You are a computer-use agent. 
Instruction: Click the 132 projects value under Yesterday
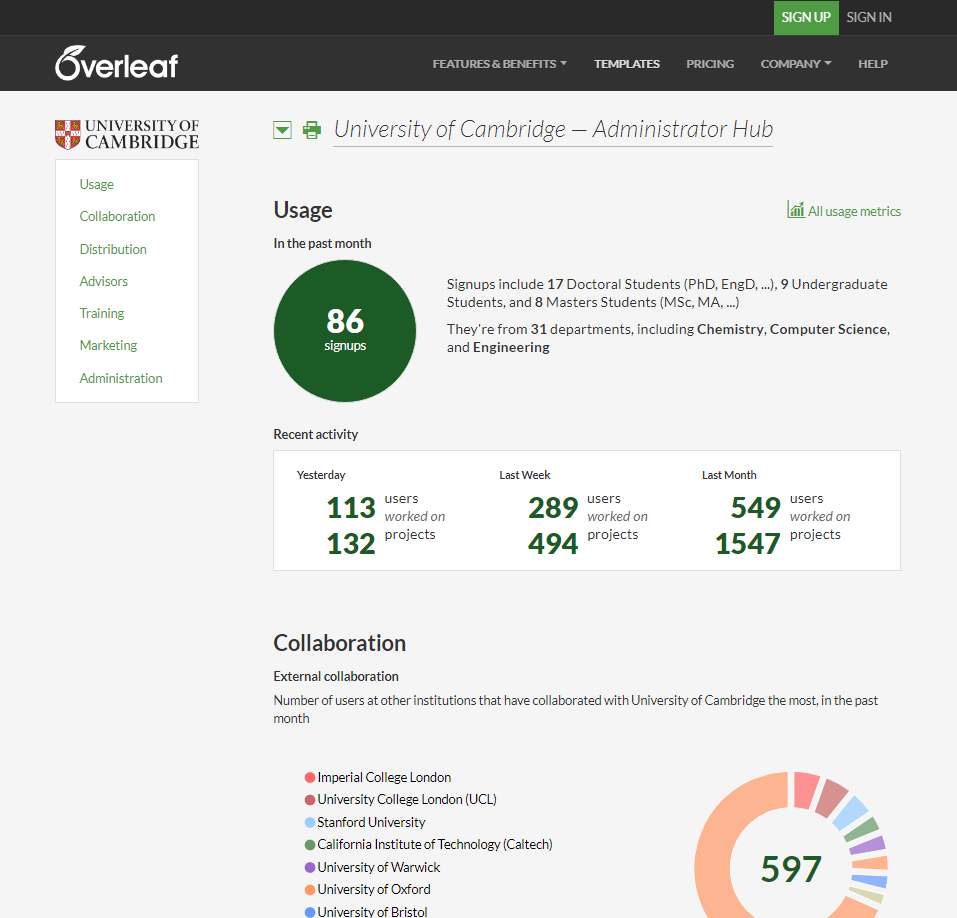[351, 543]
